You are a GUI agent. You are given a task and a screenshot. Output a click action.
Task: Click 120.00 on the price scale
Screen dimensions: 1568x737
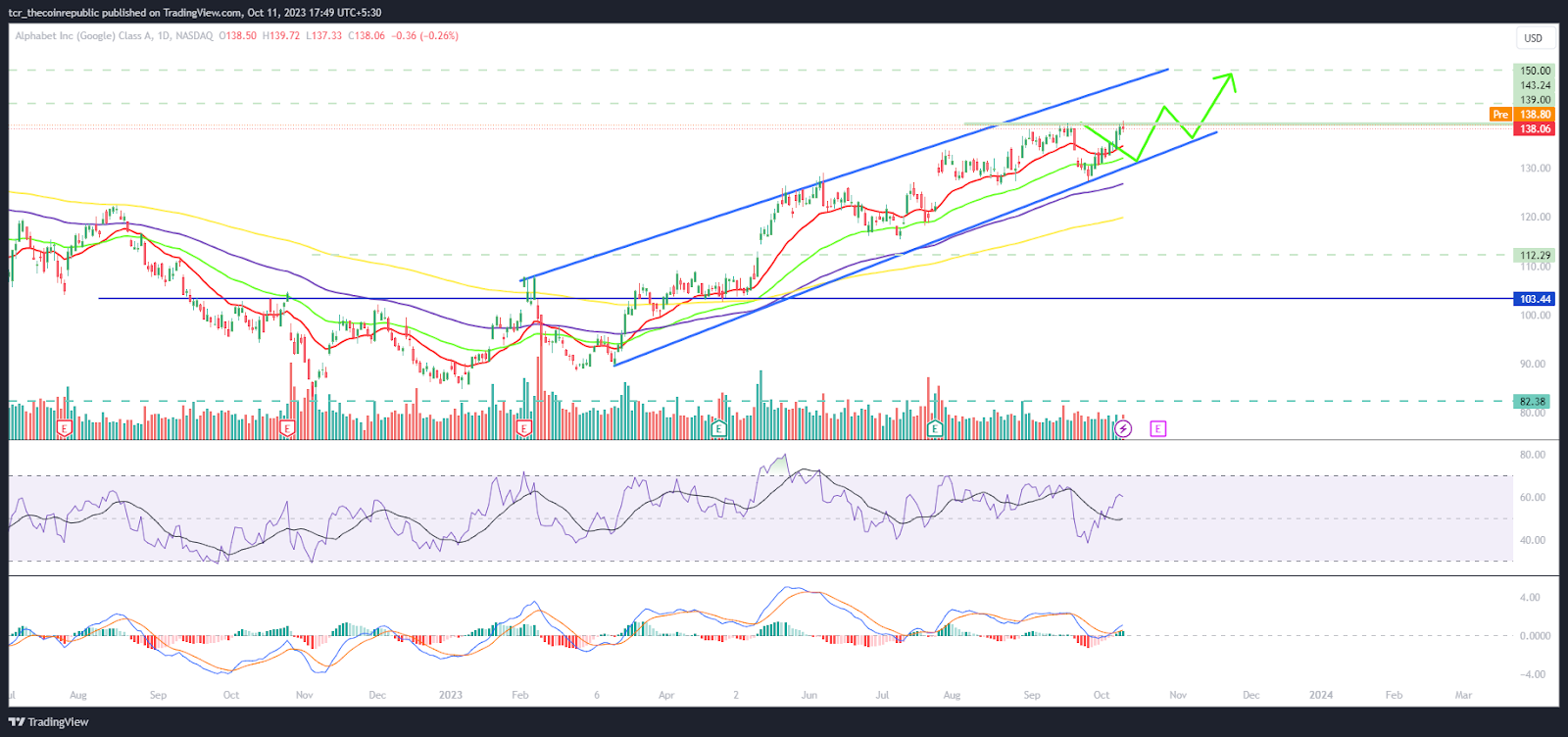tap(1535, 218)
